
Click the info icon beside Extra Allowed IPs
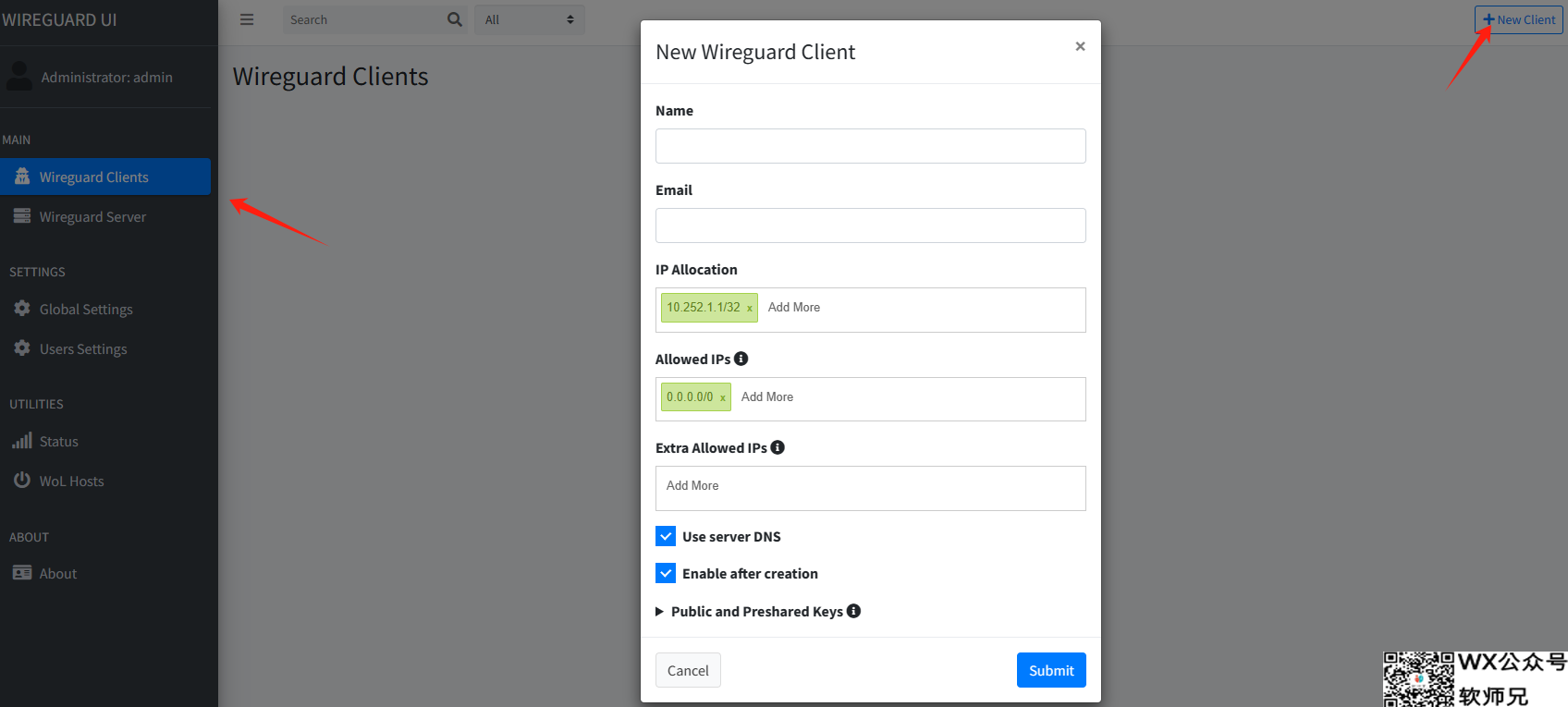click(x=778, y=447)
